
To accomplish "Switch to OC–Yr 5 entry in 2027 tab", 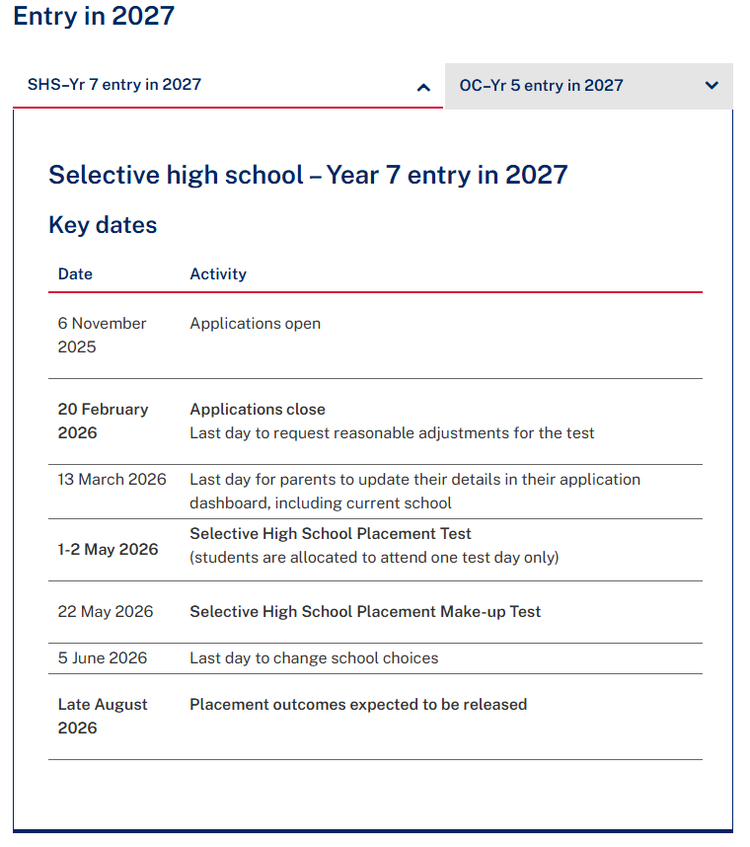I will coord(541,86).
